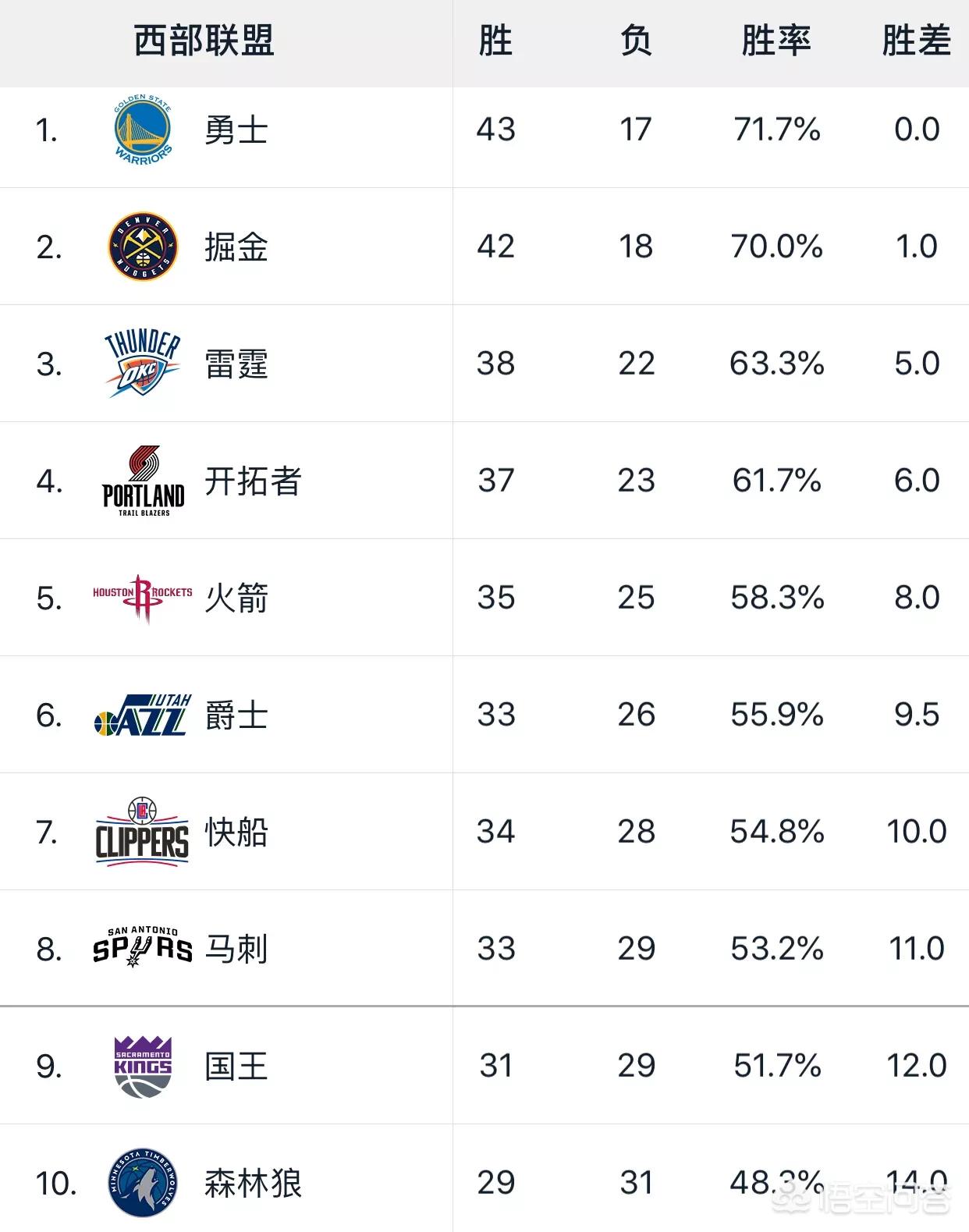969x1232 pixels.
Task: Tap the Golden State Warriors logo
Action: tap(143, 130)
